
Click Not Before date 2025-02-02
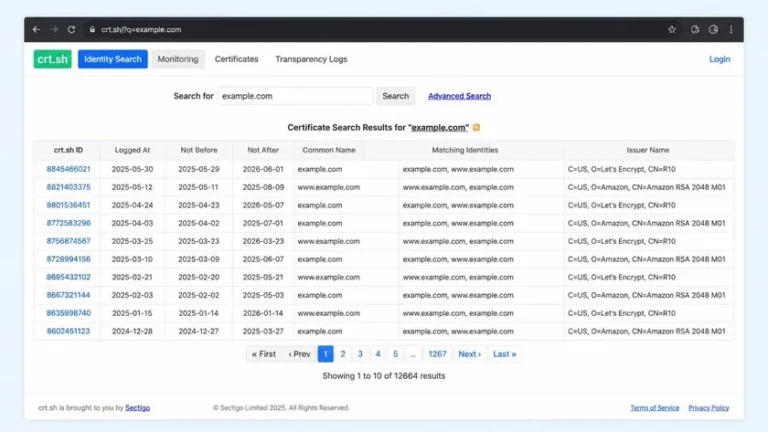pos(199,295)
